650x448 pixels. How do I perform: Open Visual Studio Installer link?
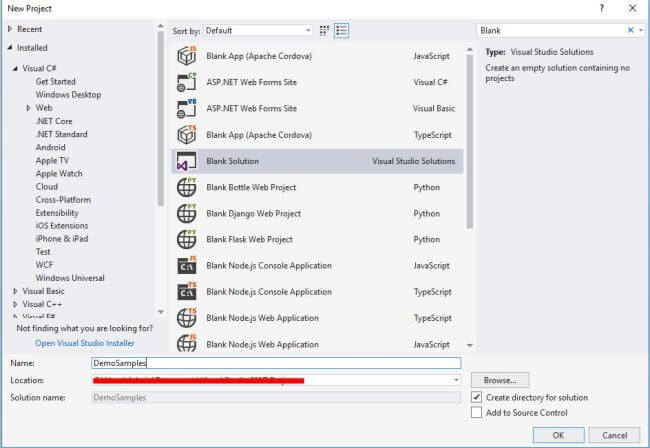pos(85,343)
